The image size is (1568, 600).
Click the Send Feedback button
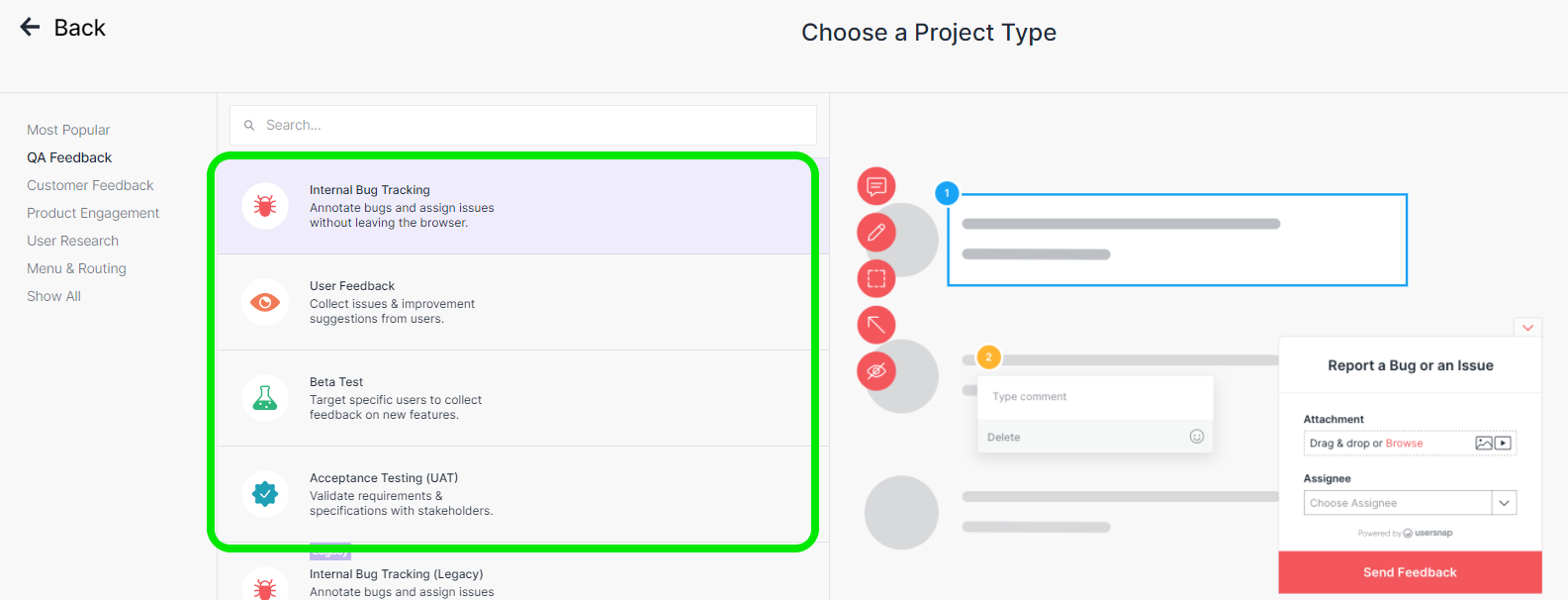coord(1410,572)
